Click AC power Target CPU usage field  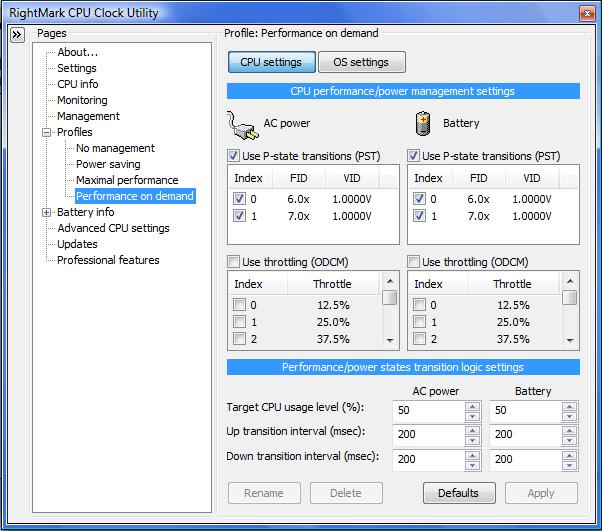pos(429,411)
